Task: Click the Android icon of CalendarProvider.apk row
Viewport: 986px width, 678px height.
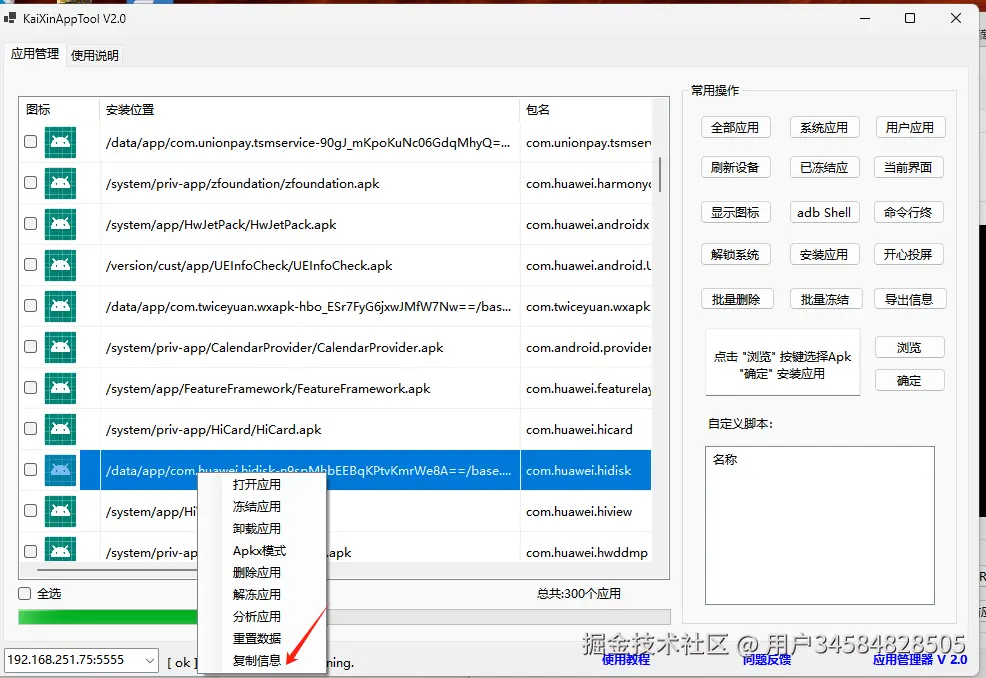Action: pos(60,347)
